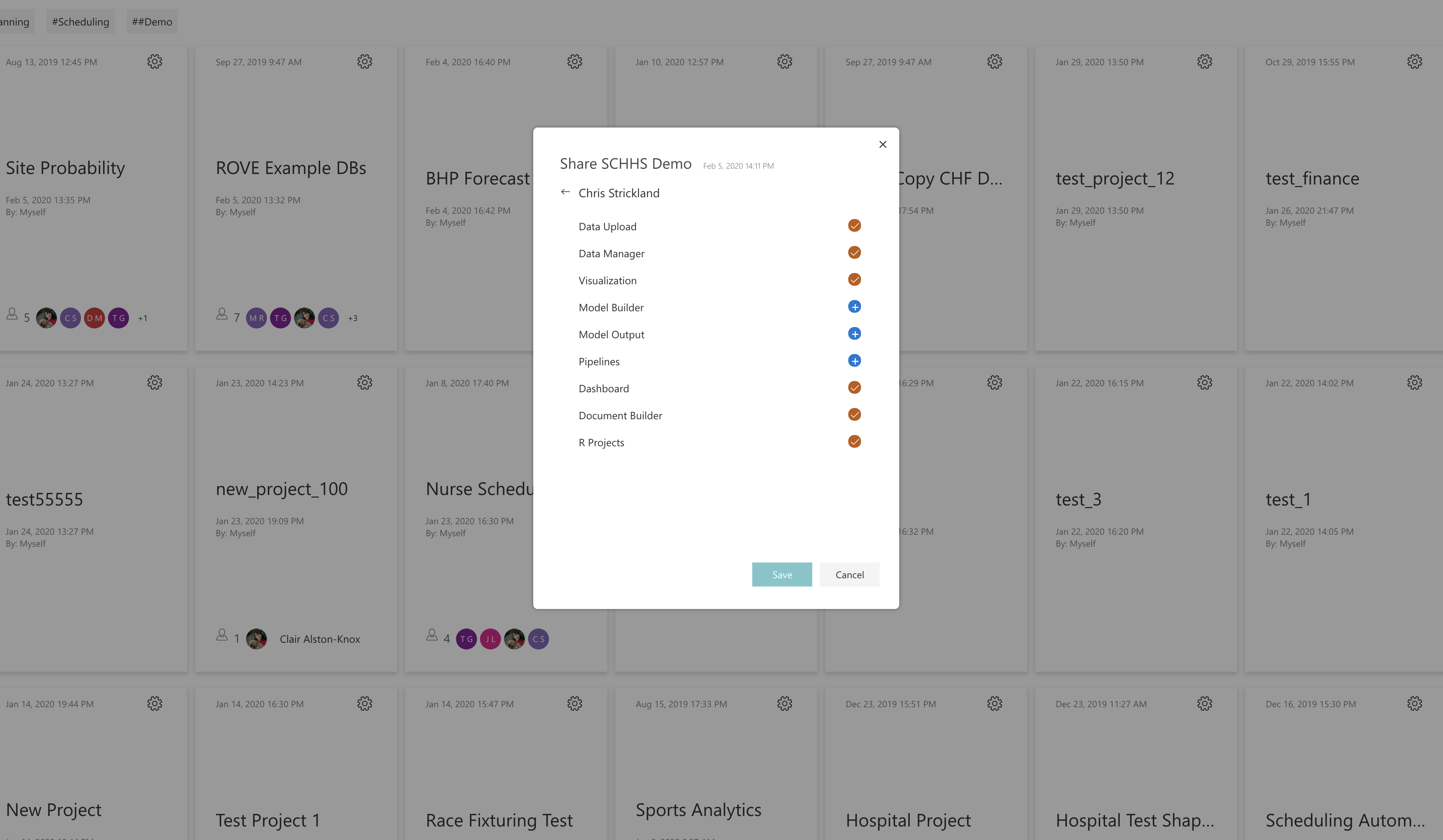The height and width of the screenshot is (840, 1443).
Task: Open settings gear on test55555 card
Action: [154, 382]
